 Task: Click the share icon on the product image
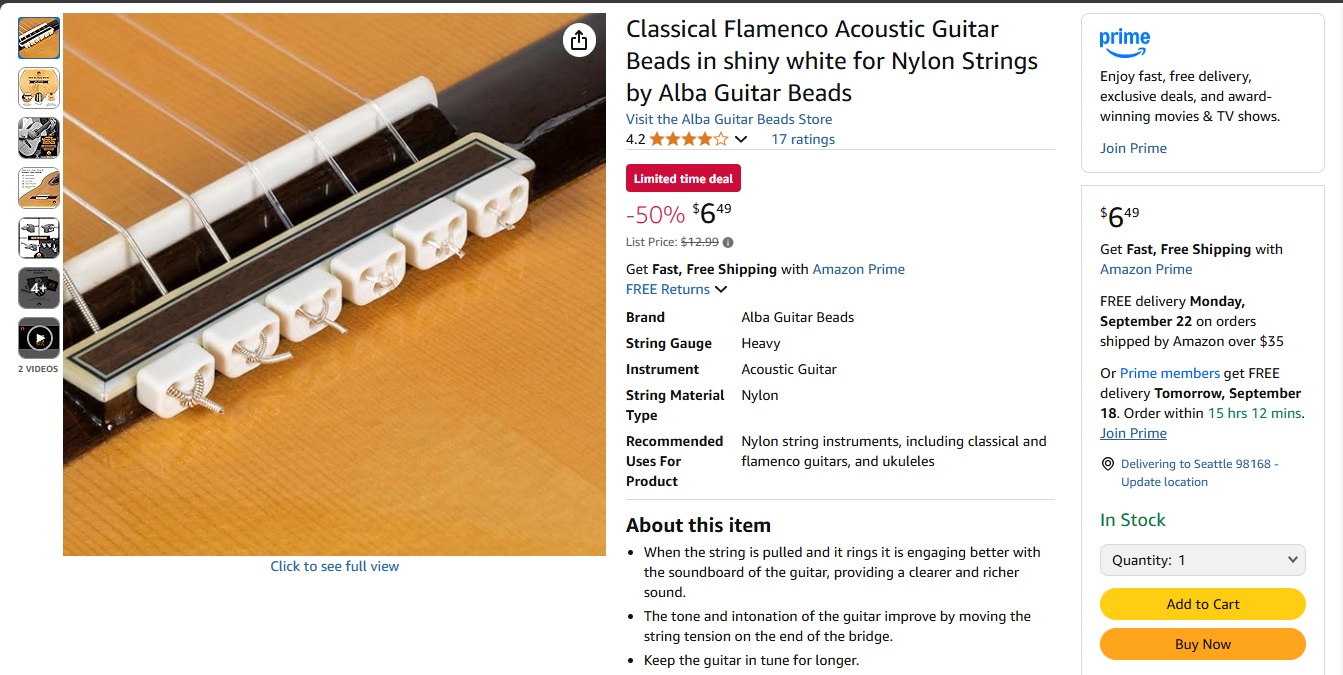coord(578,41)
